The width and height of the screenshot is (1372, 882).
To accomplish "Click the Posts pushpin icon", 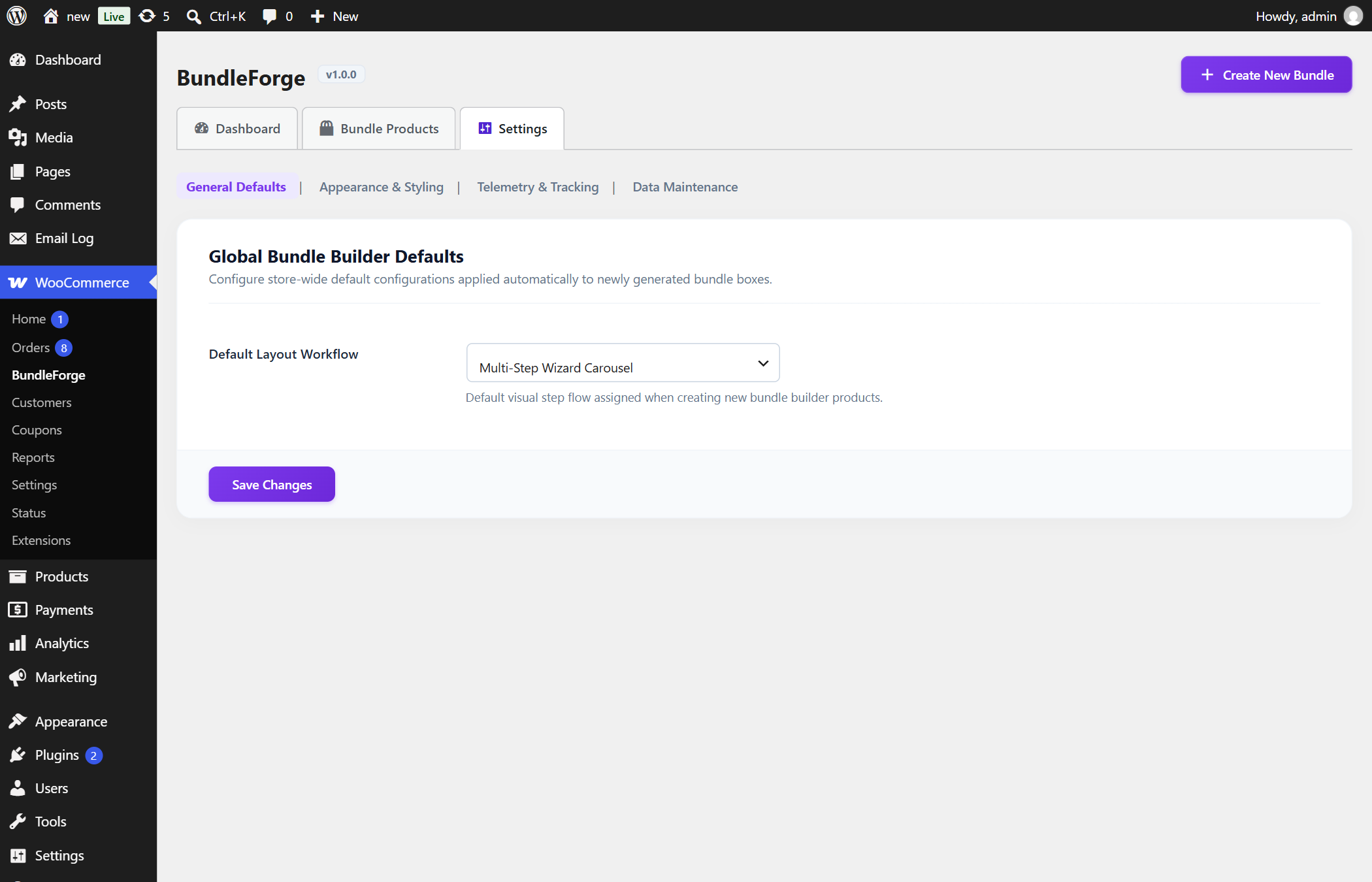I will (x=18, y=105).
